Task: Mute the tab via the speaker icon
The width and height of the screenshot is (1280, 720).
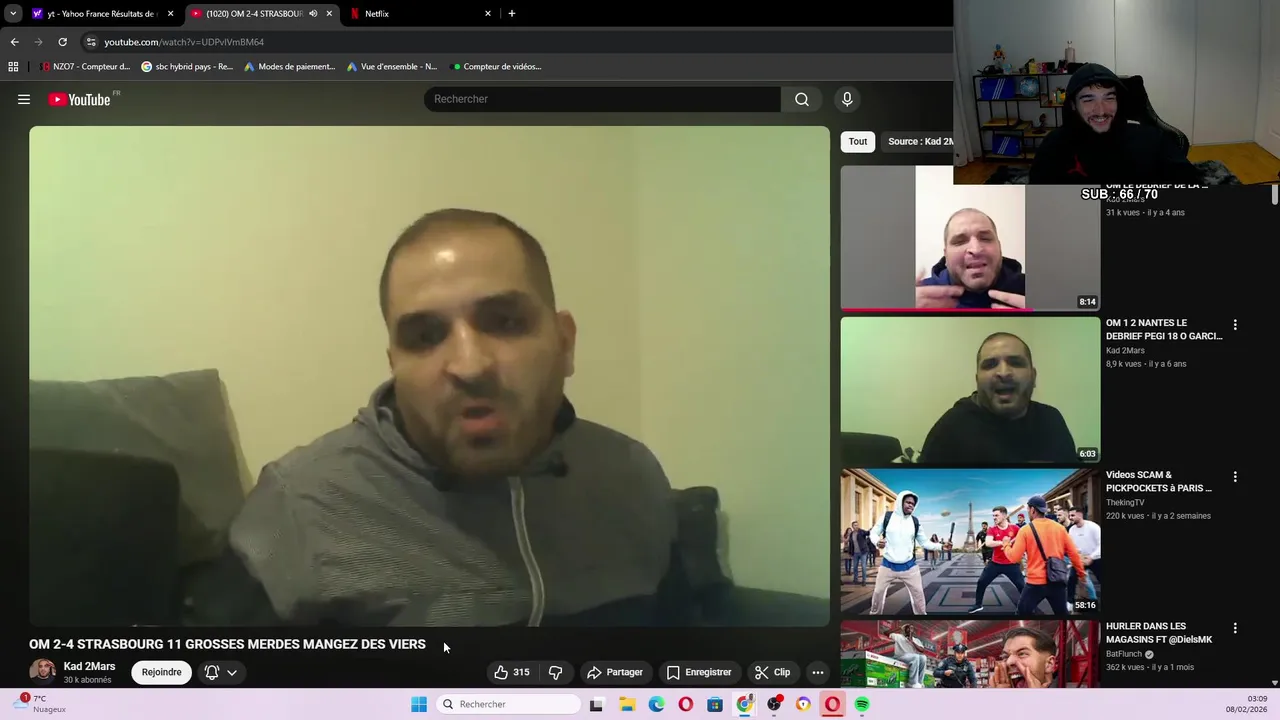Action: coord(313,14)
